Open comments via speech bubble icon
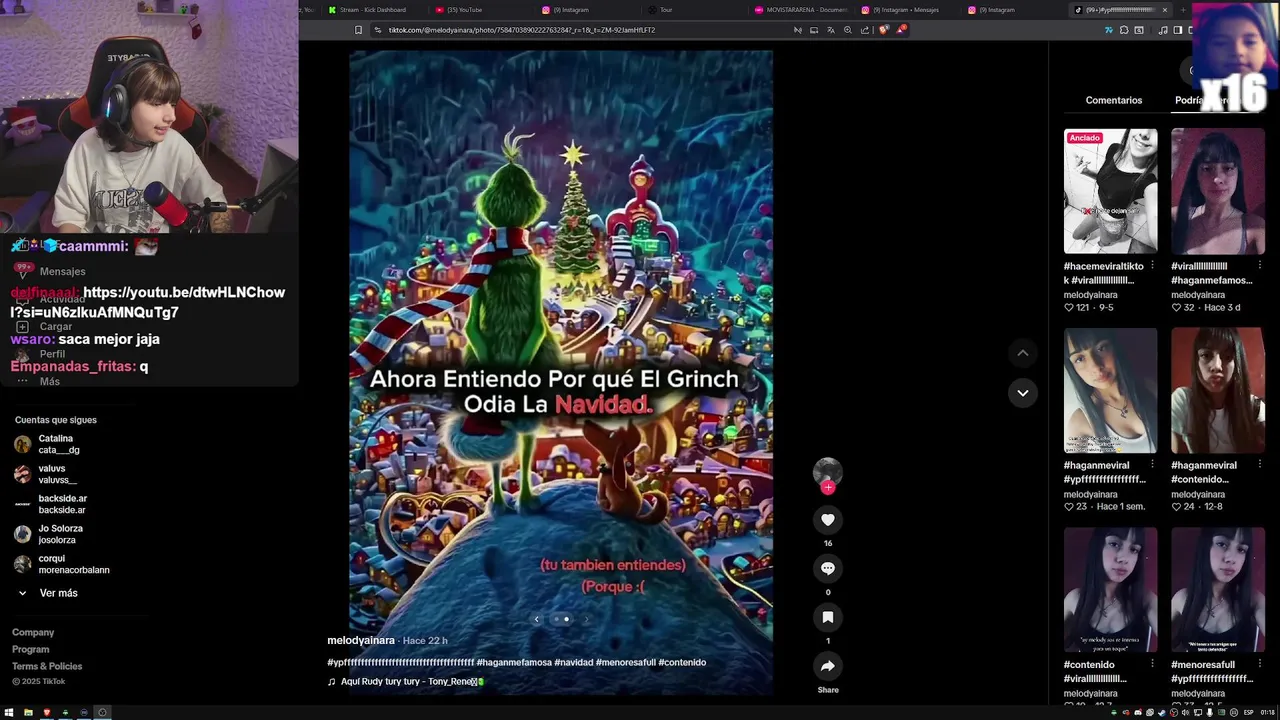 [x=828, y=568]
